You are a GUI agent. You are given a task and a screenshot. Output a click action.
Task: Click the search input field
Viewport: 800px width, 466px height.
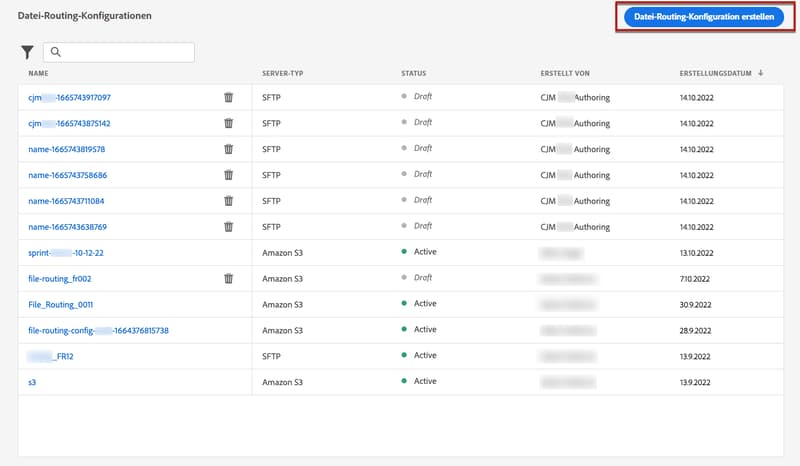(x=119, y=52)
